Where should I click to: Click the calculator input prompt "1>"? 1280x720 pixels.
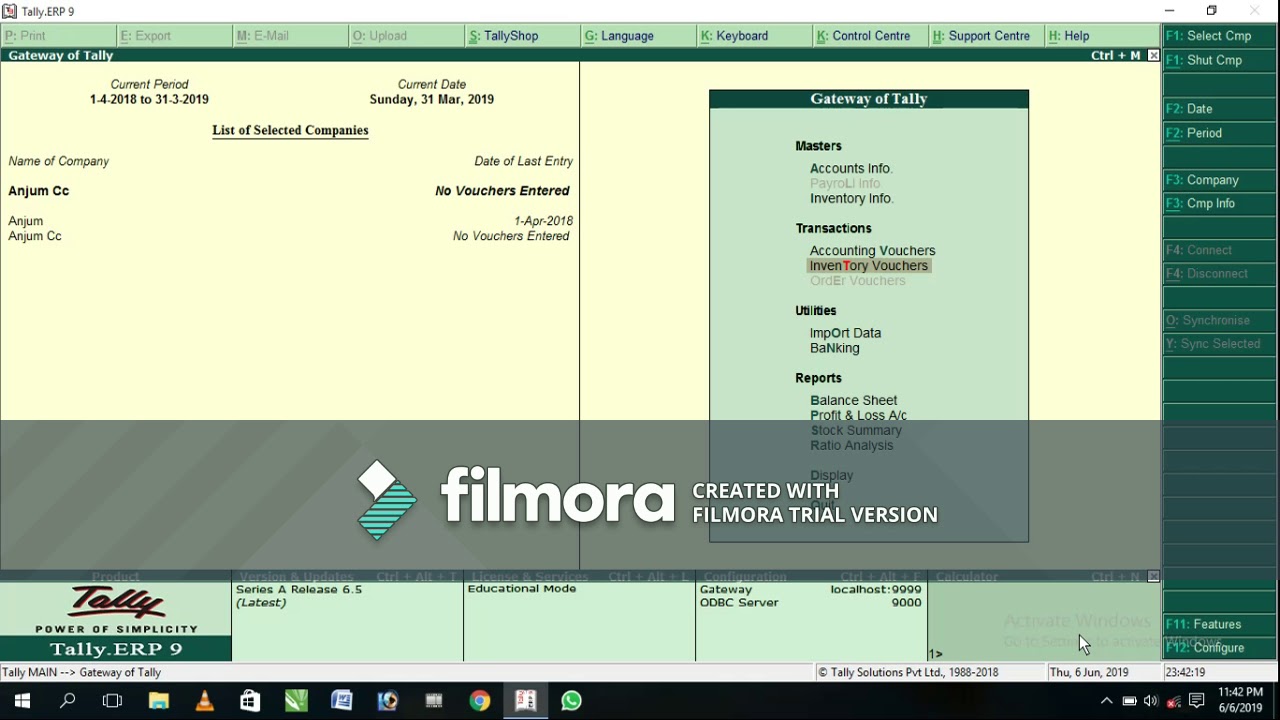936,654
